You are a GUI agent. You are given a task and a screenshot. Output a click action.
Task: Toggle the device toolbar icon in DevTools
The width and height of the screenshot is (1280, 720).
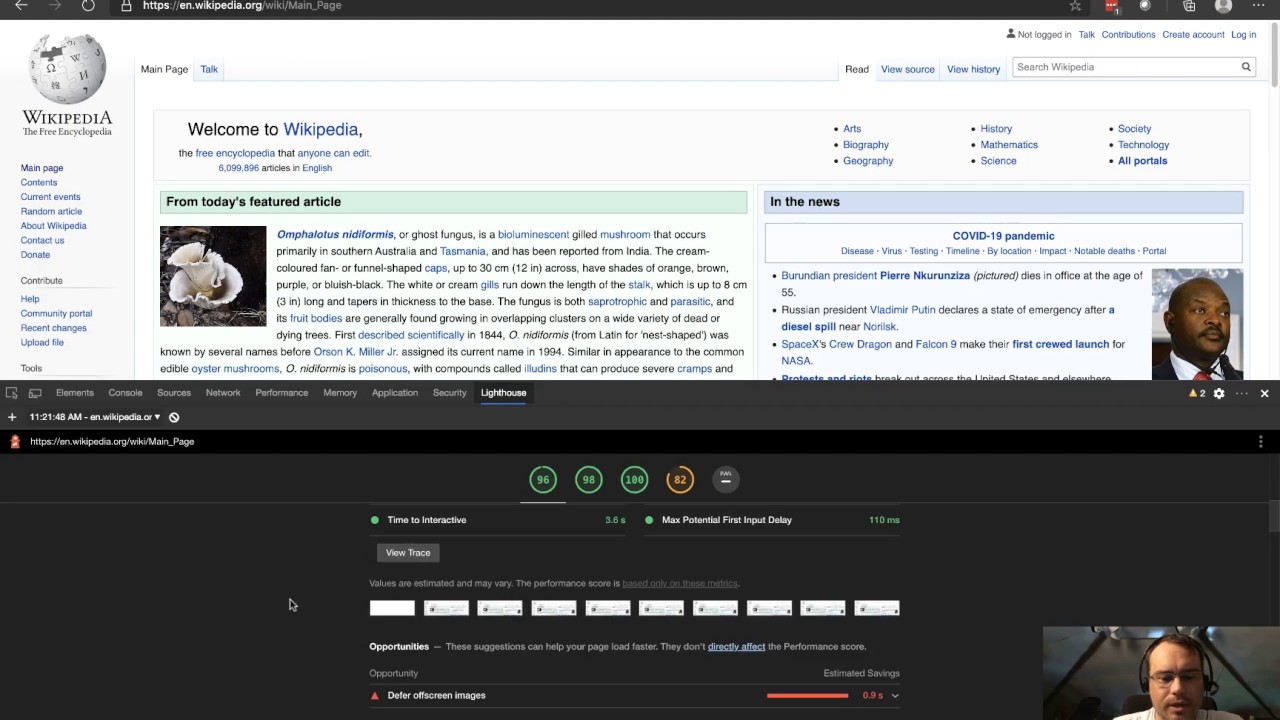coord(35,393)
